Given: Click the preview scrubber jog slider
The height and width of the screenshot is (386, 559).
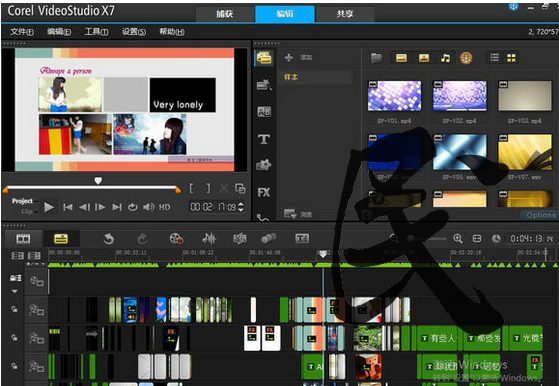Looking at the screenshot, I should pyautogui.click(x=98, y=181).
